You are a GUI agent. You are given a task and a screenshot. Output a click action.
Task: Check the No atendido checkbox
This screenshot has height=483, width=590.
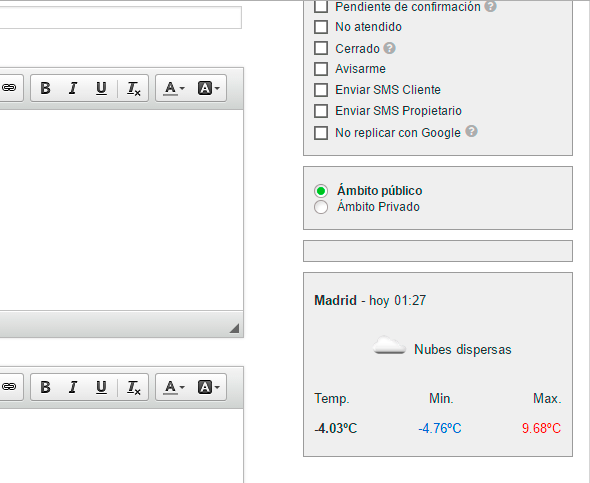tap(321, 27)
